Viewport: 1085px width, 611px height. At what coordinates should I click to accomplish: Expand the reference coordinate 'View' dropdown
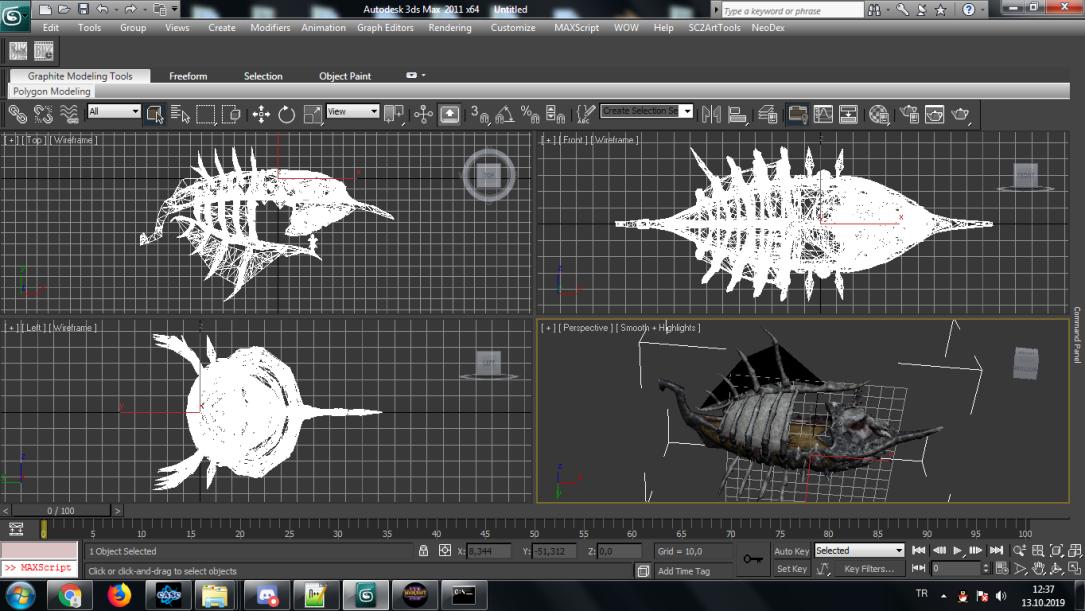coord(352,112)
